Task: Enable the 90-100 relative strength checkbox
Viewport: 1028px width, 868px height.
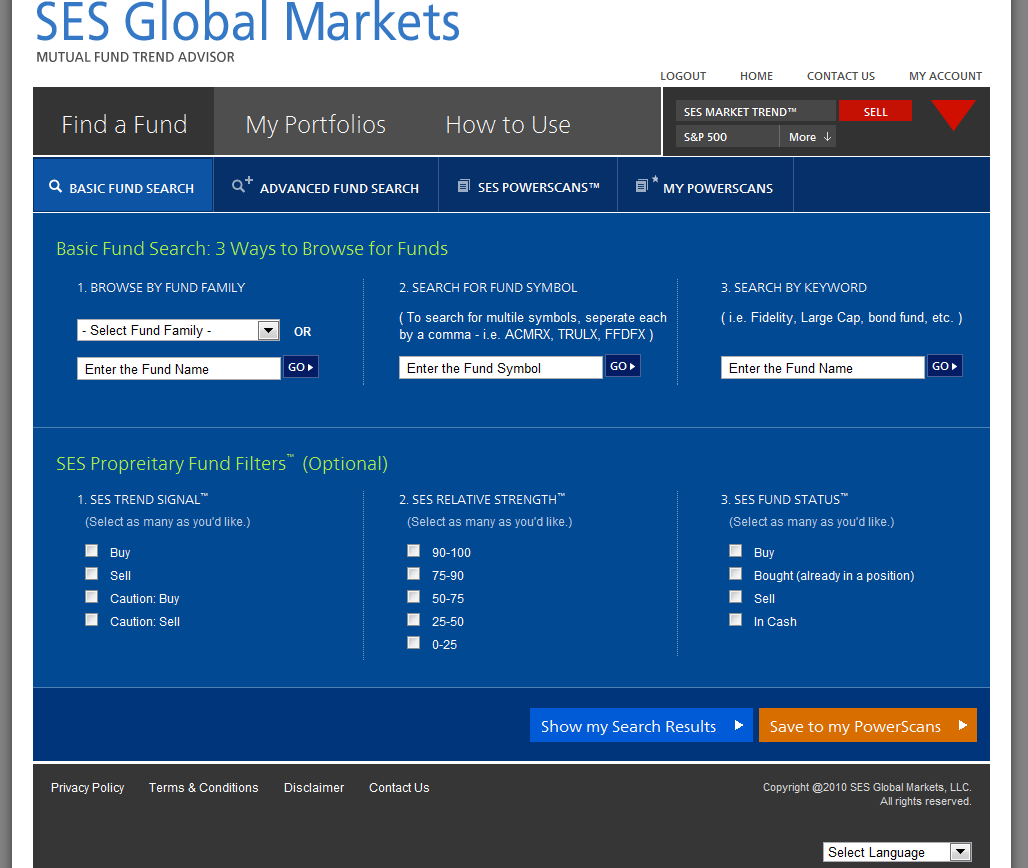Action: [414, 551]
